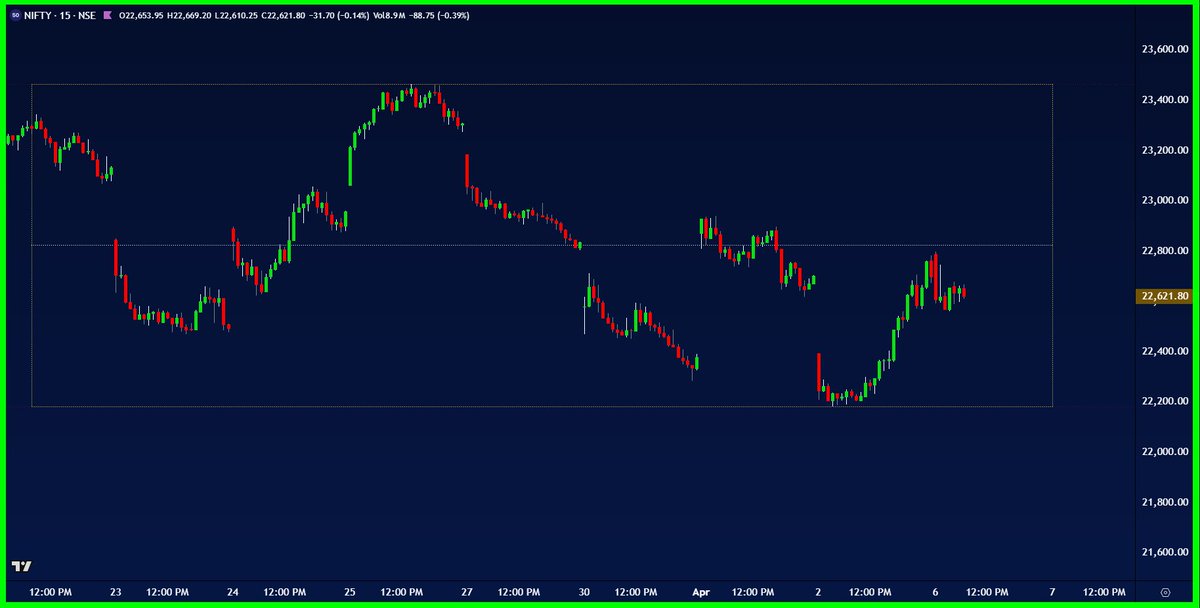The height and width of the screenshot is (608, 1200).
Task: Click the 21,800.00 price axis label
Action: click(1165, 502)
